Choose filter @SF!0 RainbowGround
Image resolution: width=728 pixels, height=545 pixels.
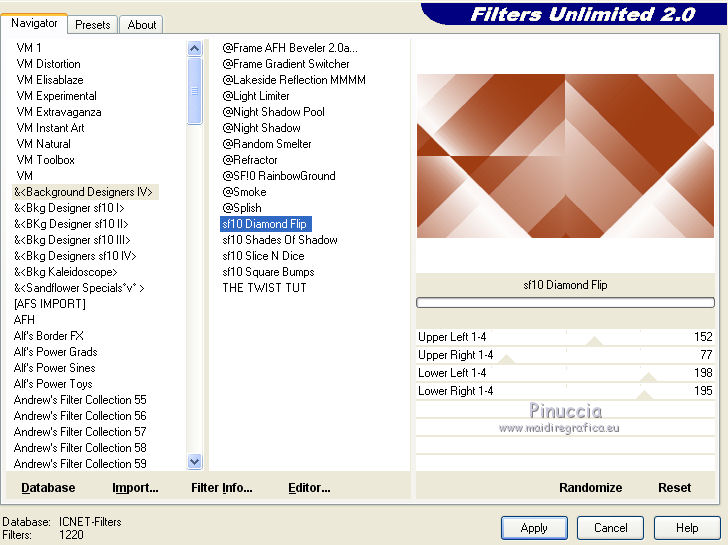pyautogui.click(x=279, y=176)
